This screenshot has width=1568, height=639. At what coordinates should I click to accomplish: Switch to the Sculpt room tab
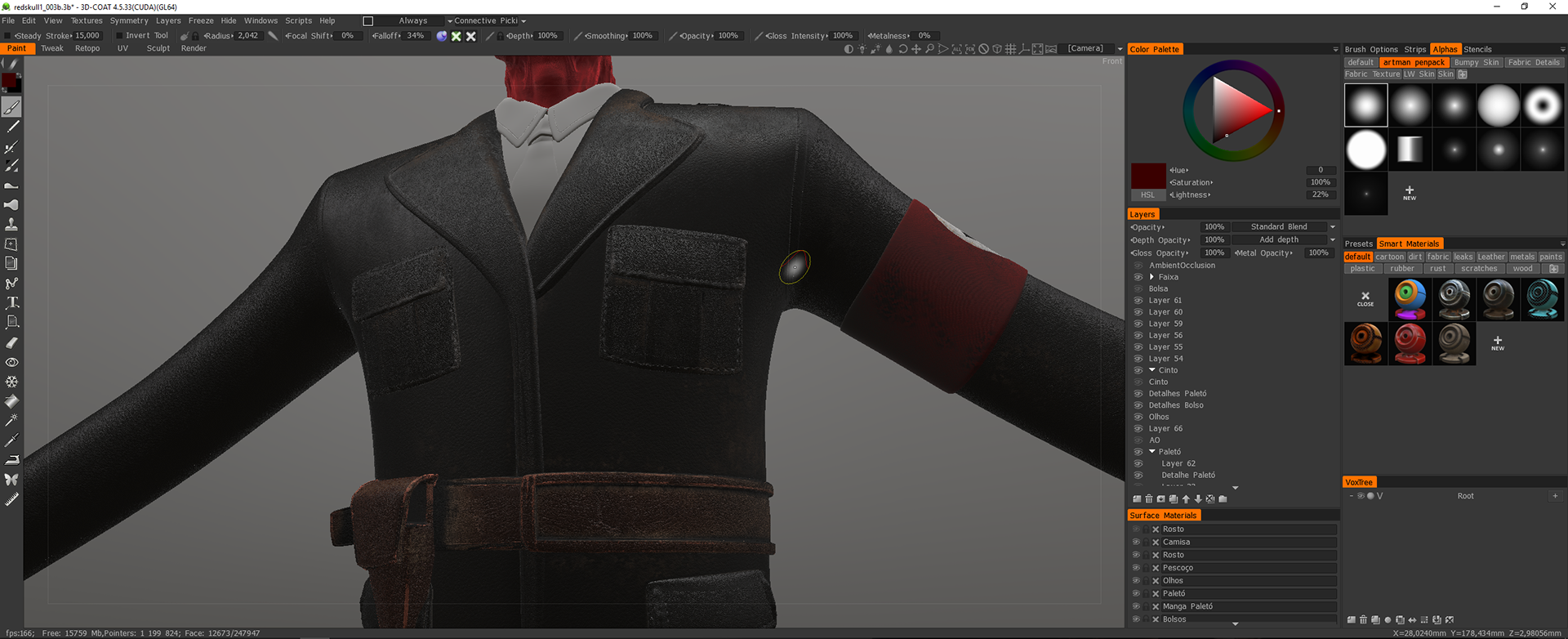[x=158, y=48]
